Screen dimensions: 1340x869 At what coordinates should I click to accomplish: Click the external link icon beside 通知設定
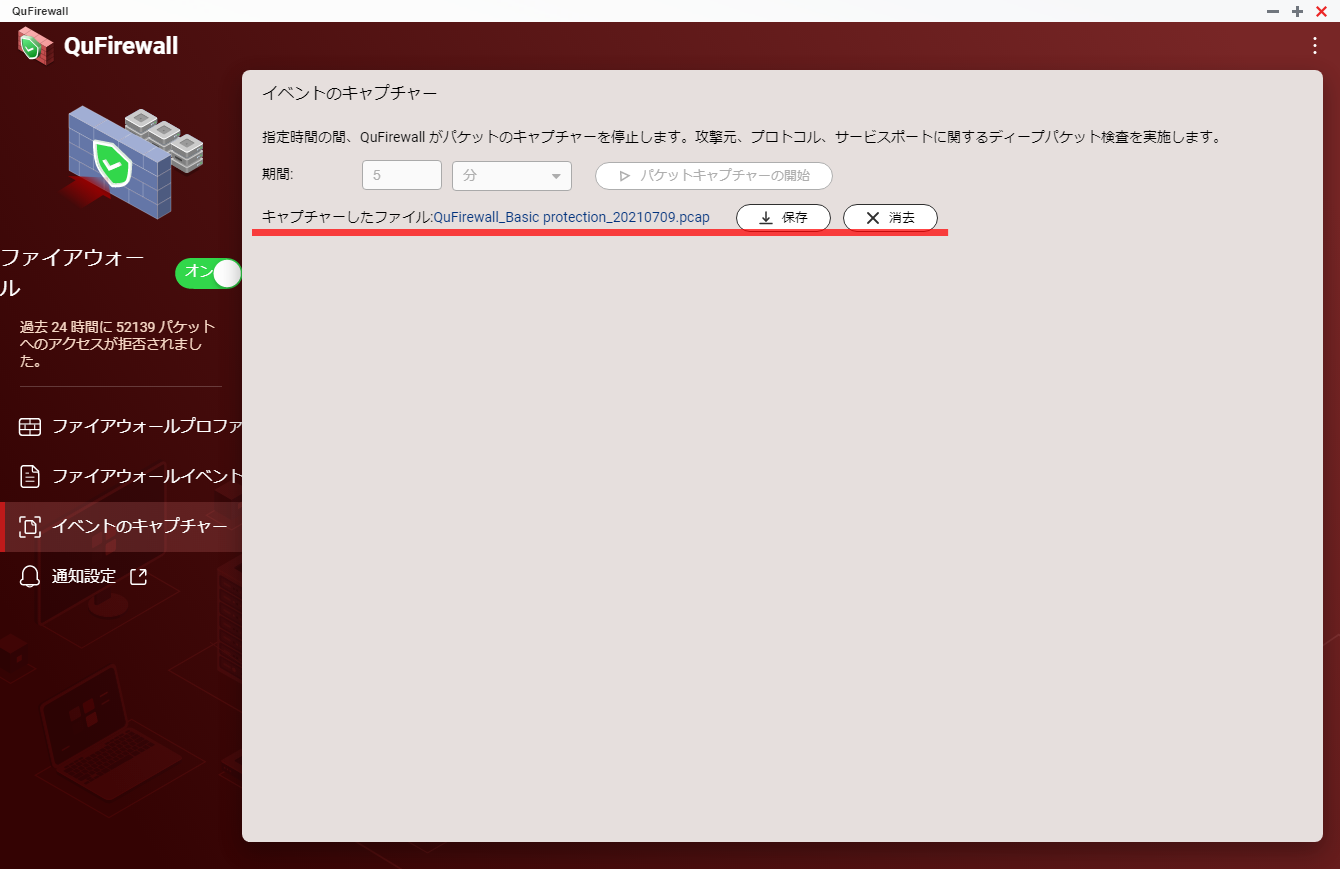point(139,576)
